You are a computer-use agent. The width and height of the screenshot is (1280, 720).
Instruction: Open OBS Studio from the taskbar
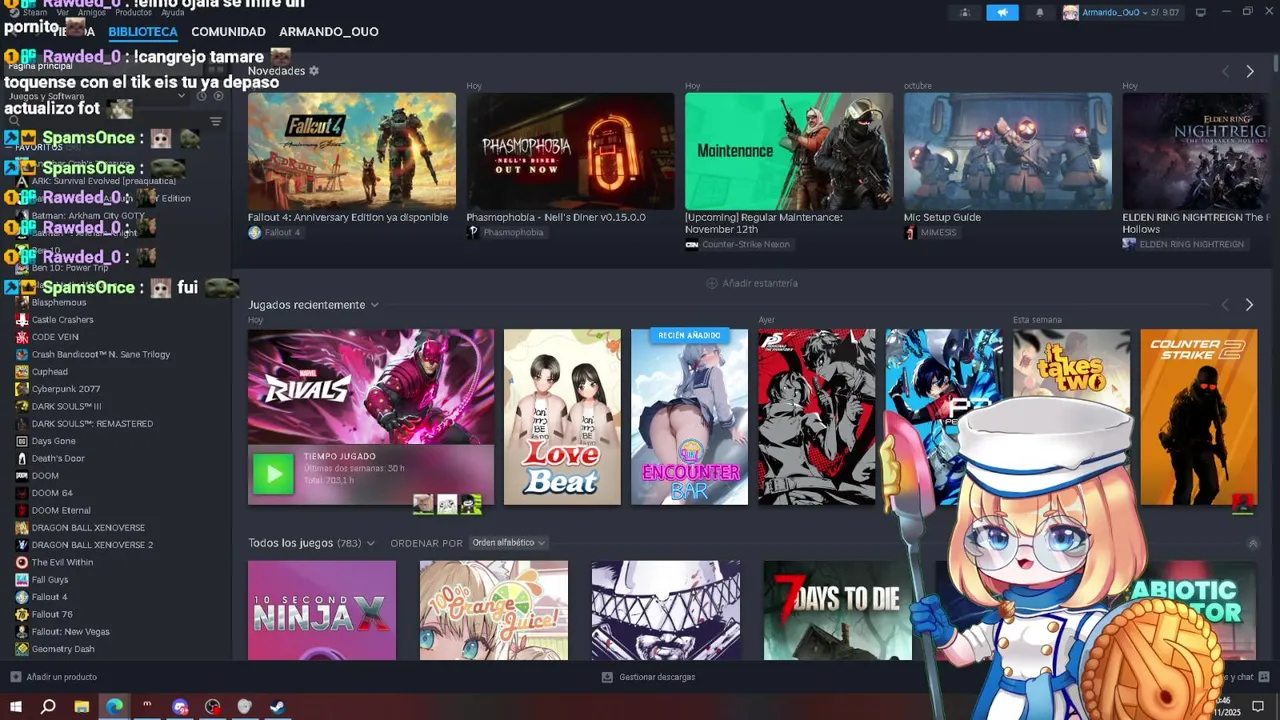[x=213, y=706]
